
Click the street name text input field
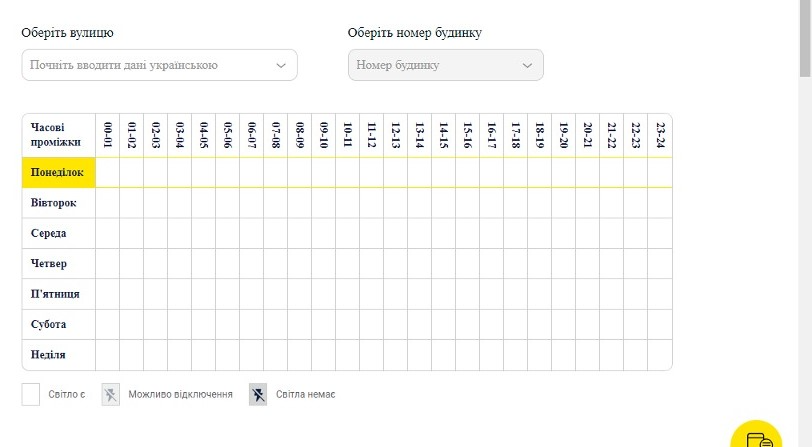pyautogui.click(x=150, y=66)
